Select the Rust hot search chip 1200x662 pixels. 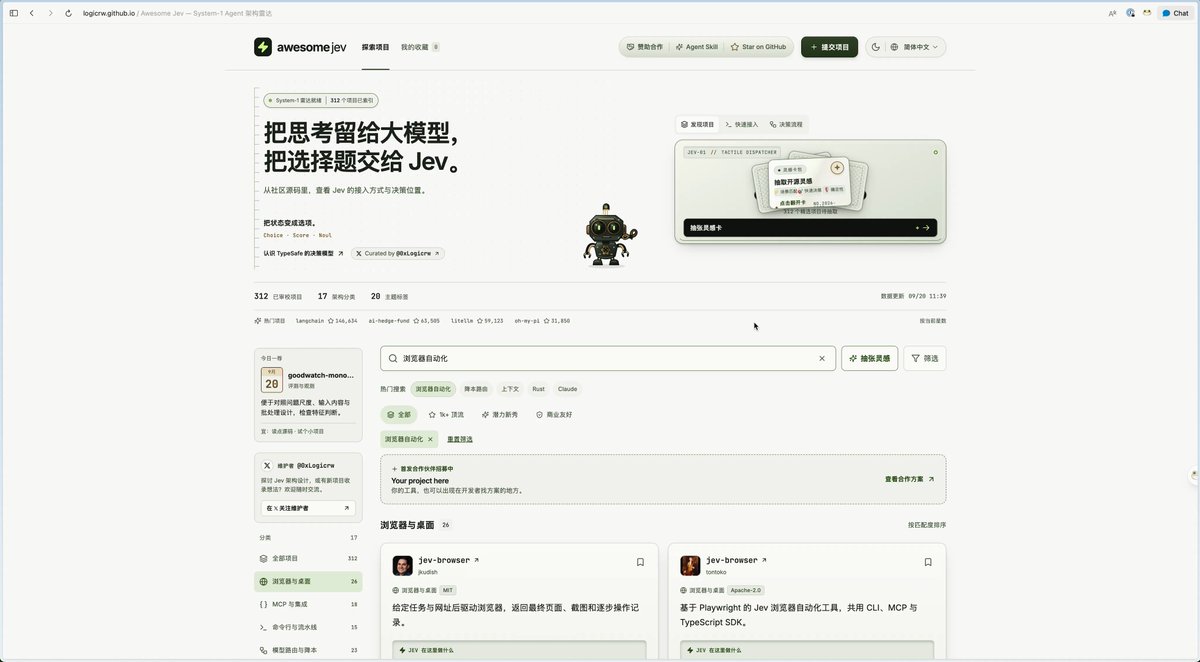[x=538, y=389]
